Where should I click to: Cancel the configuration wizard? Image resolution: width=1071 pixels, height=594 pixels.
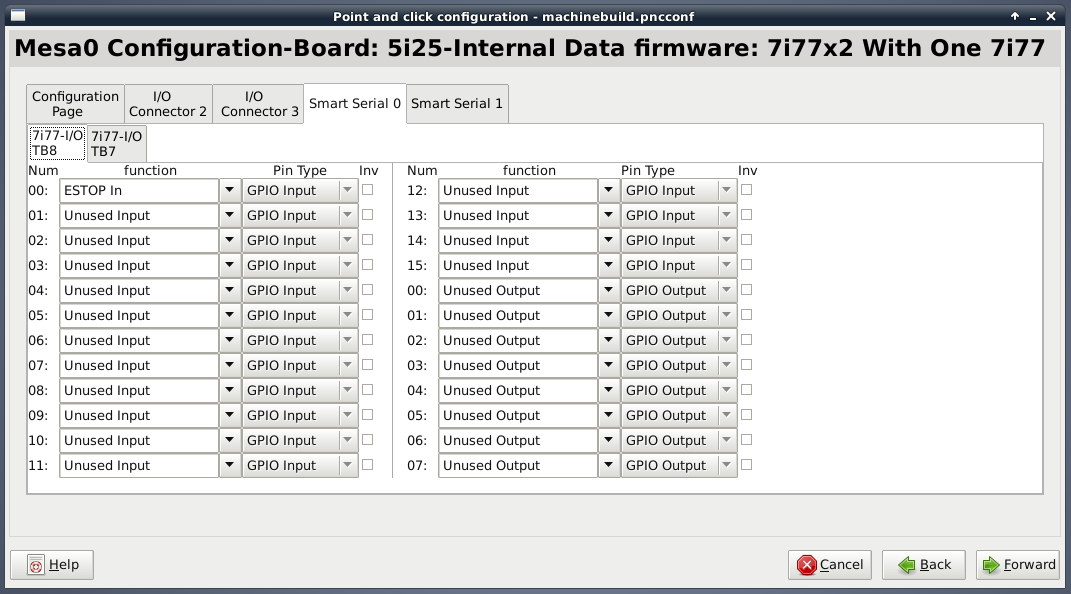click(x=829, y=565)
